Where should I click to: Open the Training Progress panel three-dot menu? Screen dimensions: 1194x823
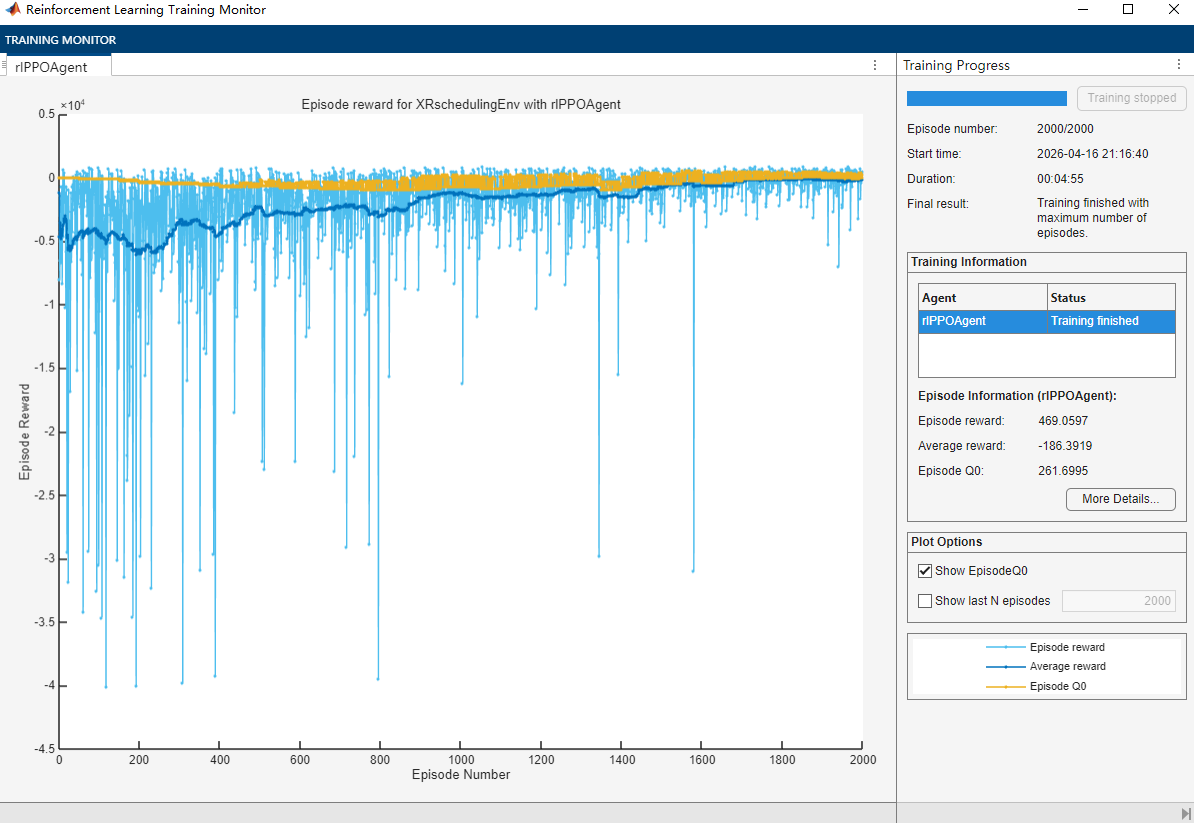1178,65
